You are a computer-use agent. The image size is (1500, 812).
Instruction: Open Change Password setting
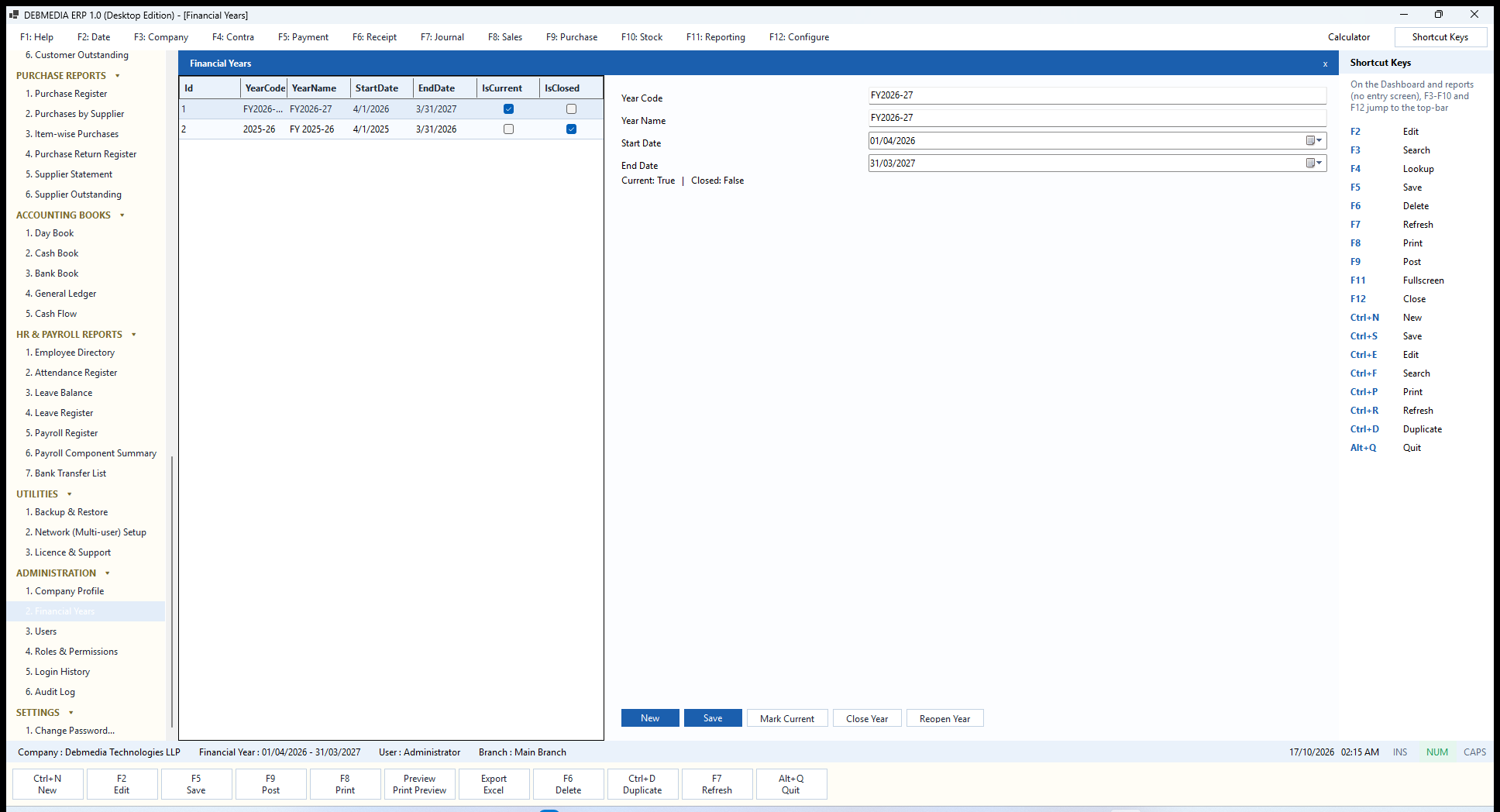pyautogui.click(x=71, y=731)
